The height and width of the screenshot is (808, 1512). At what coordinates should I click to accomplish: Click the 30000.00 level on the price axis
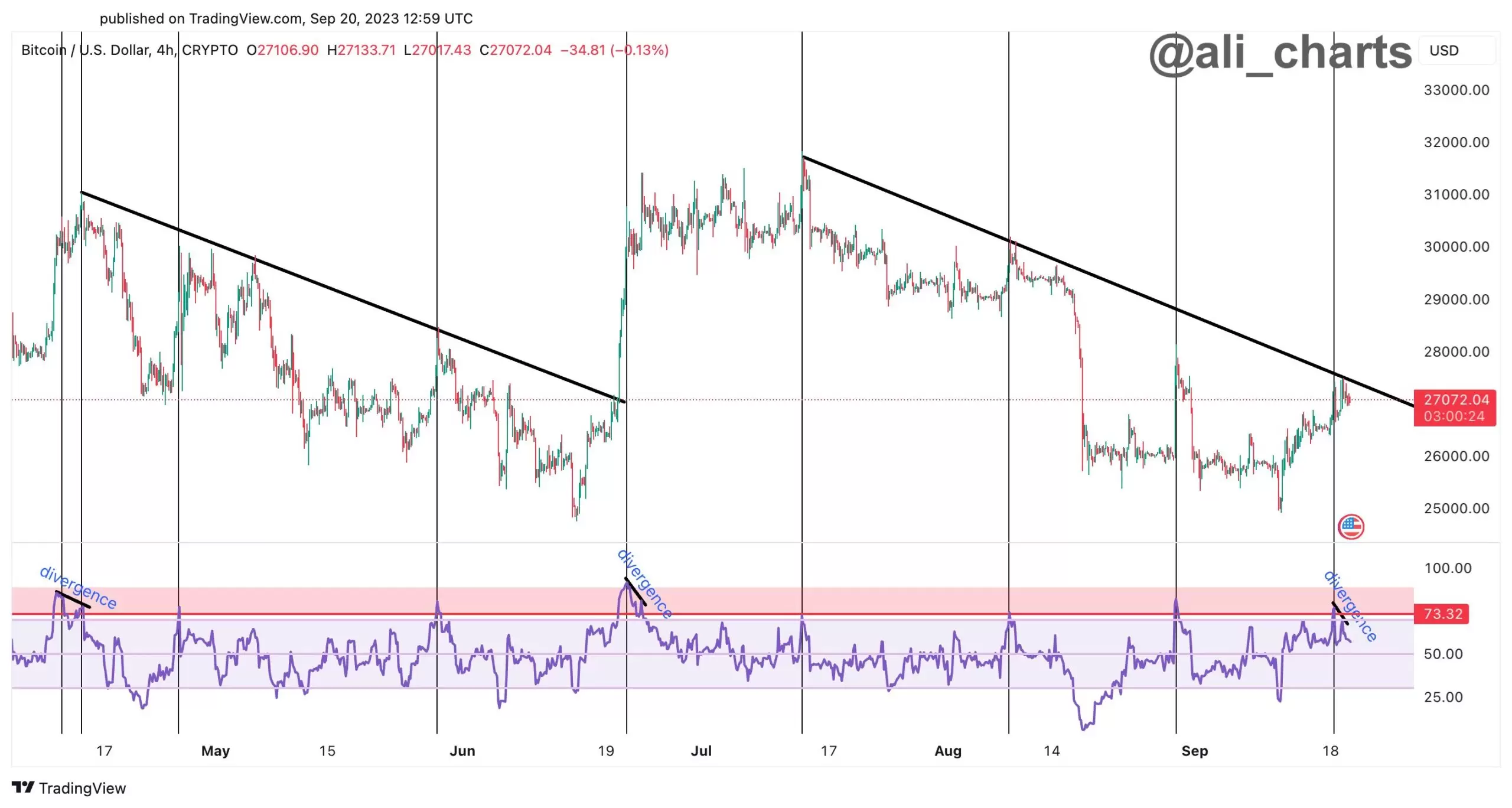pos(1456,247)
